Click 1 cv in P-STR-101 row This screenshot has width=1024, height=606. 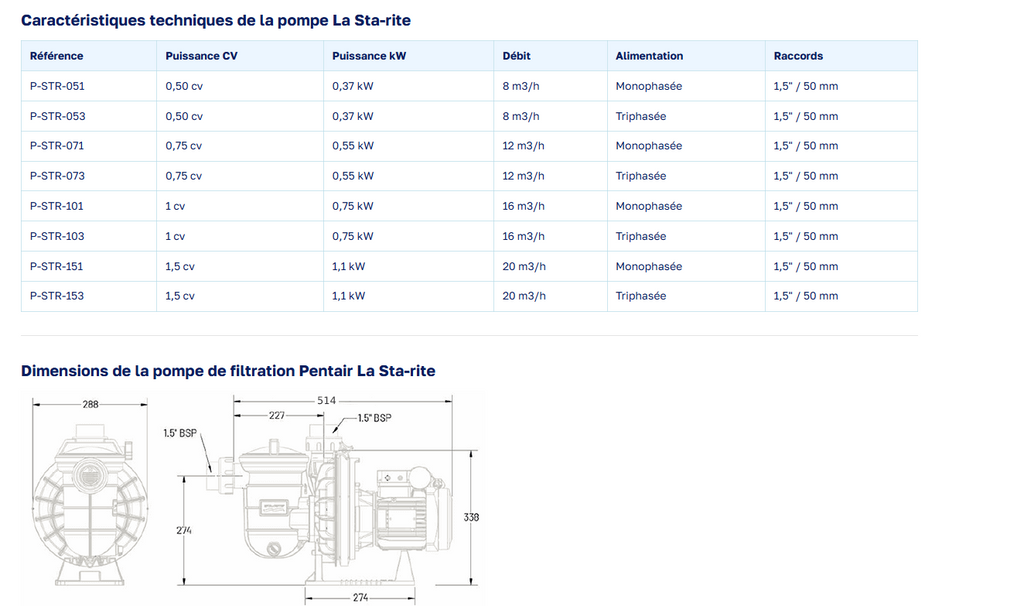(x=175, y=206)
